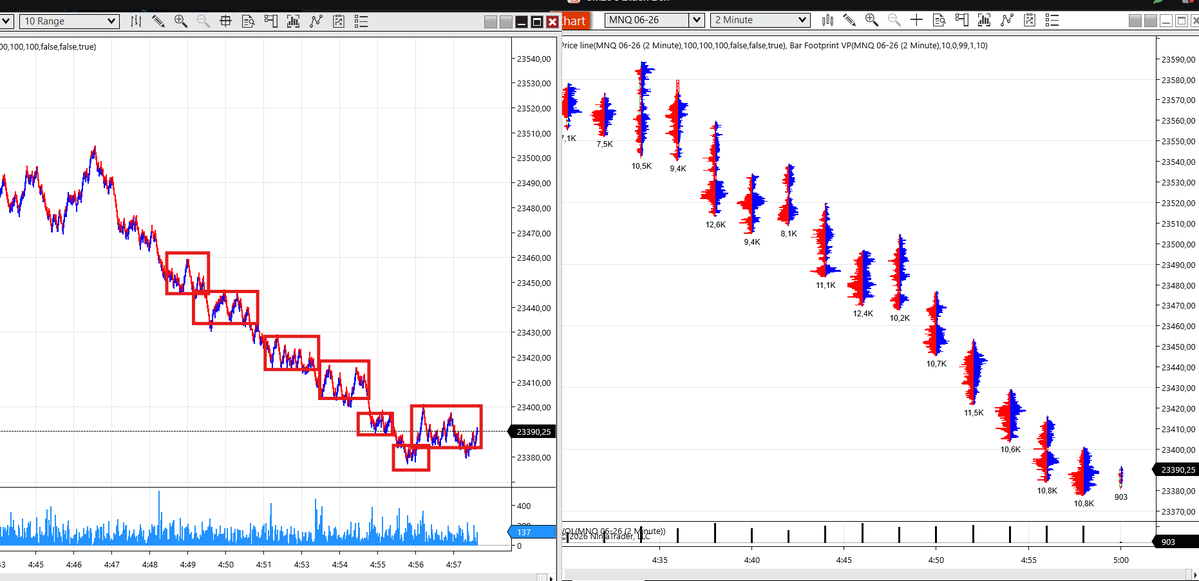Open Strategies dialog in 10 Range chart

339,21
